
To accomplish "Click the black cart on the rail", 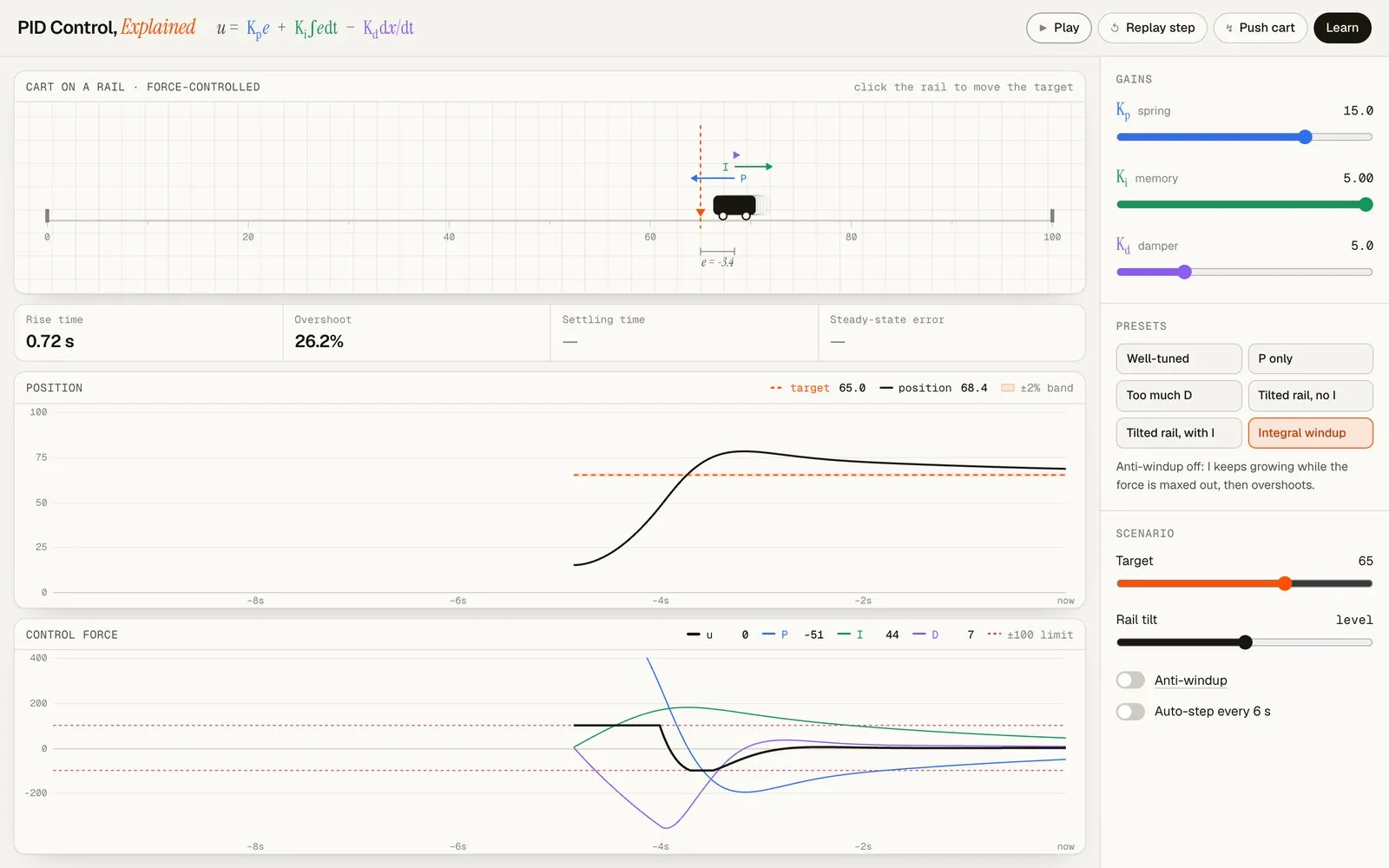I will pyautogui.click(x=734, y=207).
